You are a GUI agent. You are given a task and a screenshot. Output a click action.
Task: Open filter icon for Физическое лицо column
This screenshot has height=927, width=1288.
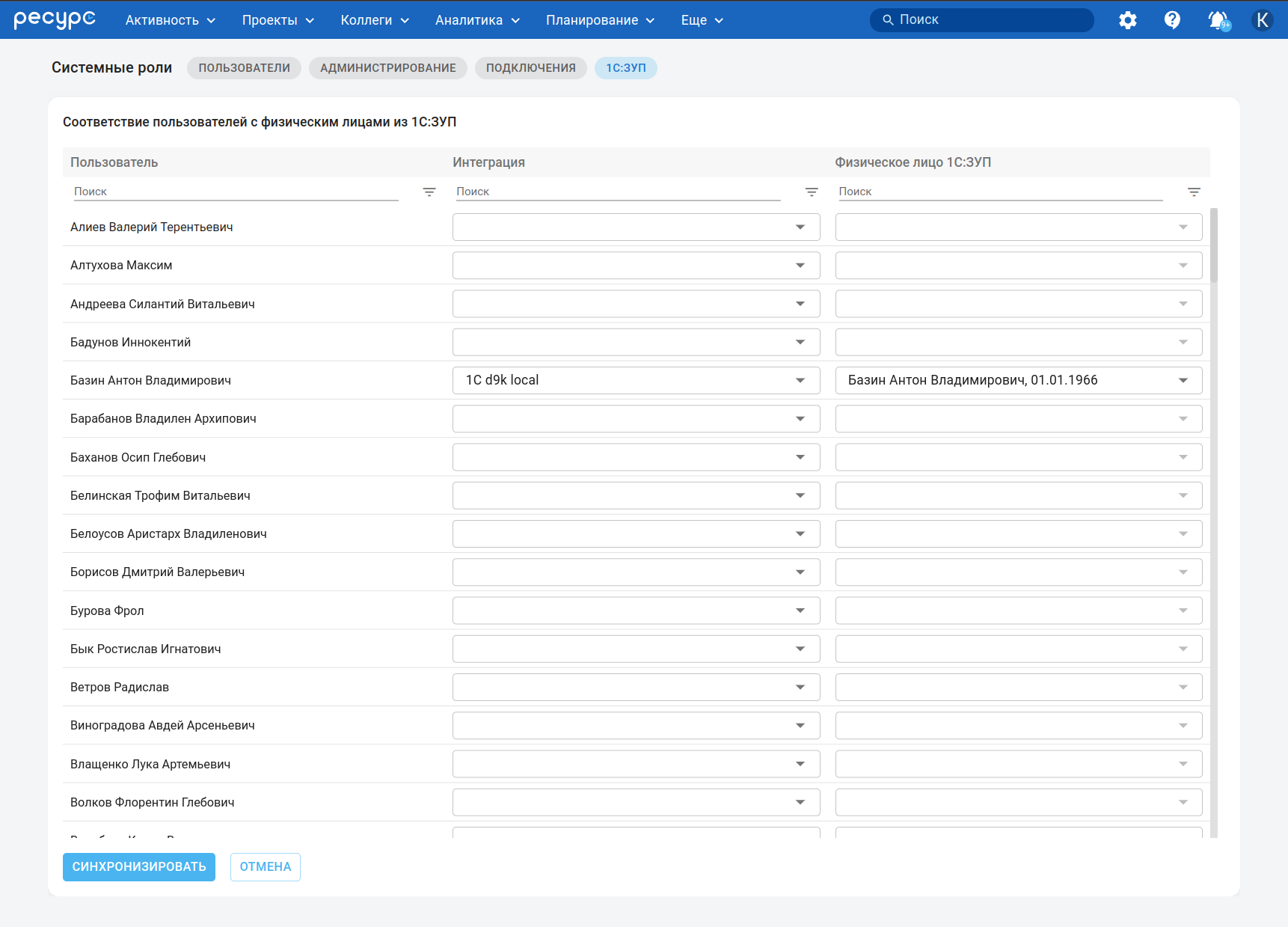[x=1194, y=192]
